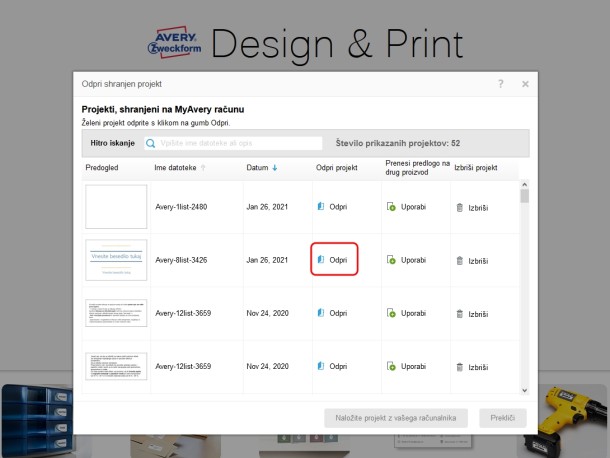Delete the Avery-8list-3426 project with Izbriši

pyautogui.click(x=476, y=260)
